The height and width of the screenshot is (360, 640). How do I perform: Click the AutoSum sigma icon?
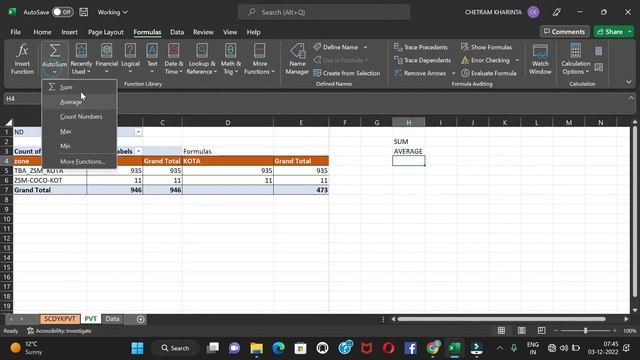click(54, 51)
